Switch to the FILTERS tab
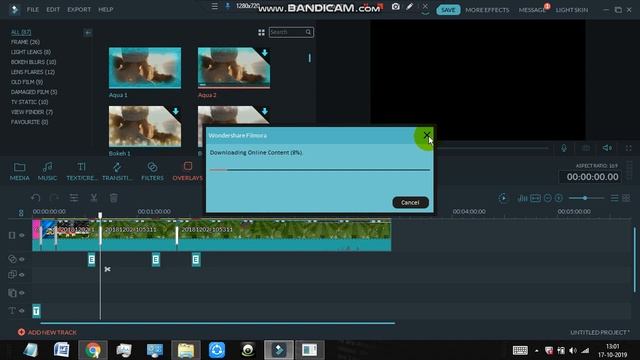 click(x=152, y=171)
